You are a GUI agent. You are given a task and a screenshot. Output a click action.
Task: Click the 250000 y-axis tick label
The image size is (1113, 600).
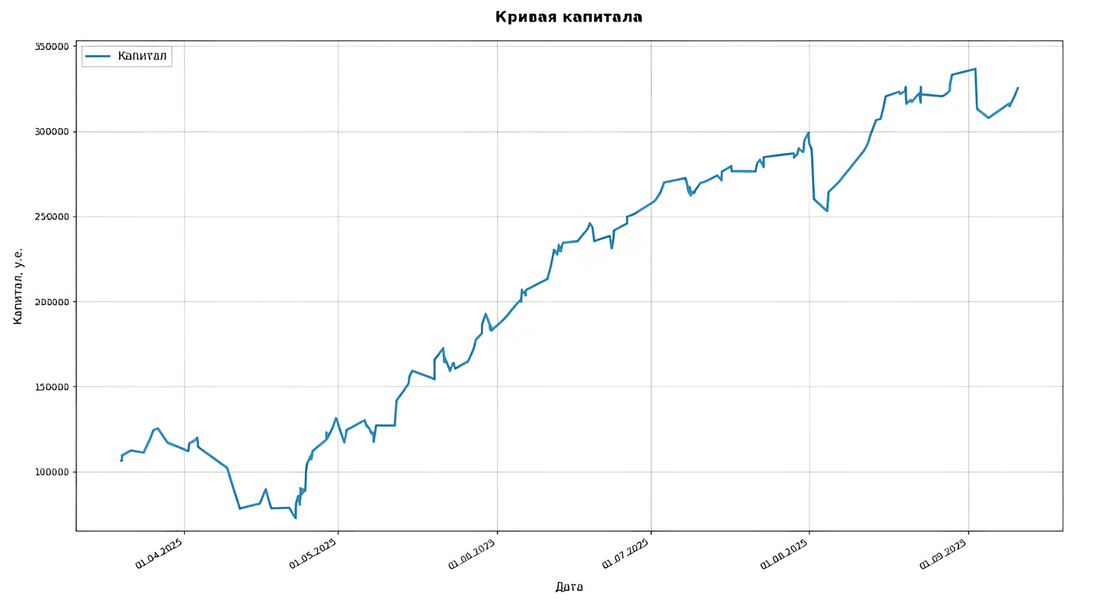(x=49, y=217)
